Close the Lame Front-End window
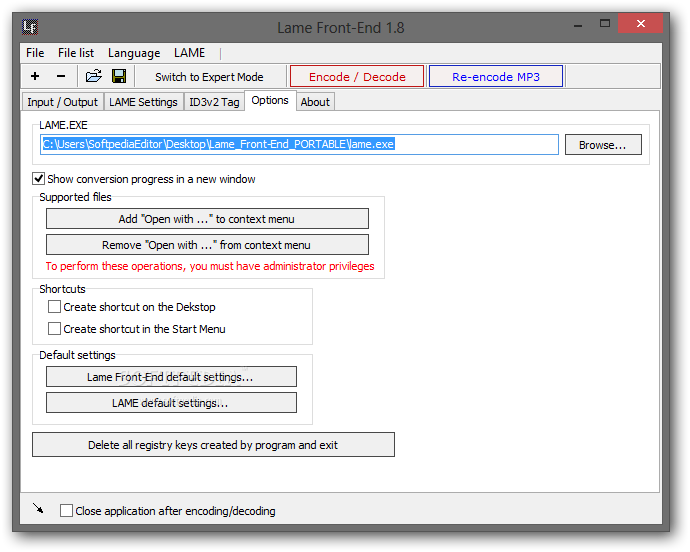The height and width of the screenshot is (552, 690). click(x=640, y=23)
